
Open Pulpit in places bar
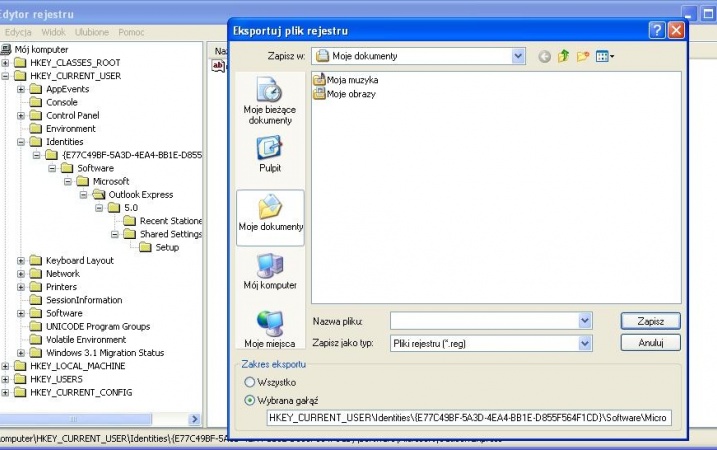pos(270,154)
